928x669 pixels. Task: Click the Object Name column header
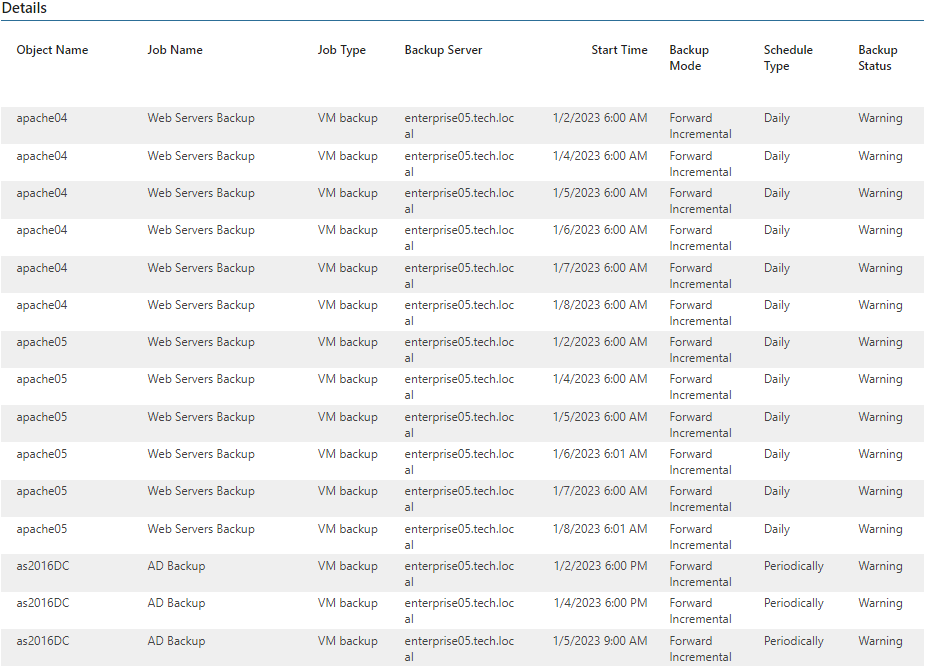click(52, 50)
